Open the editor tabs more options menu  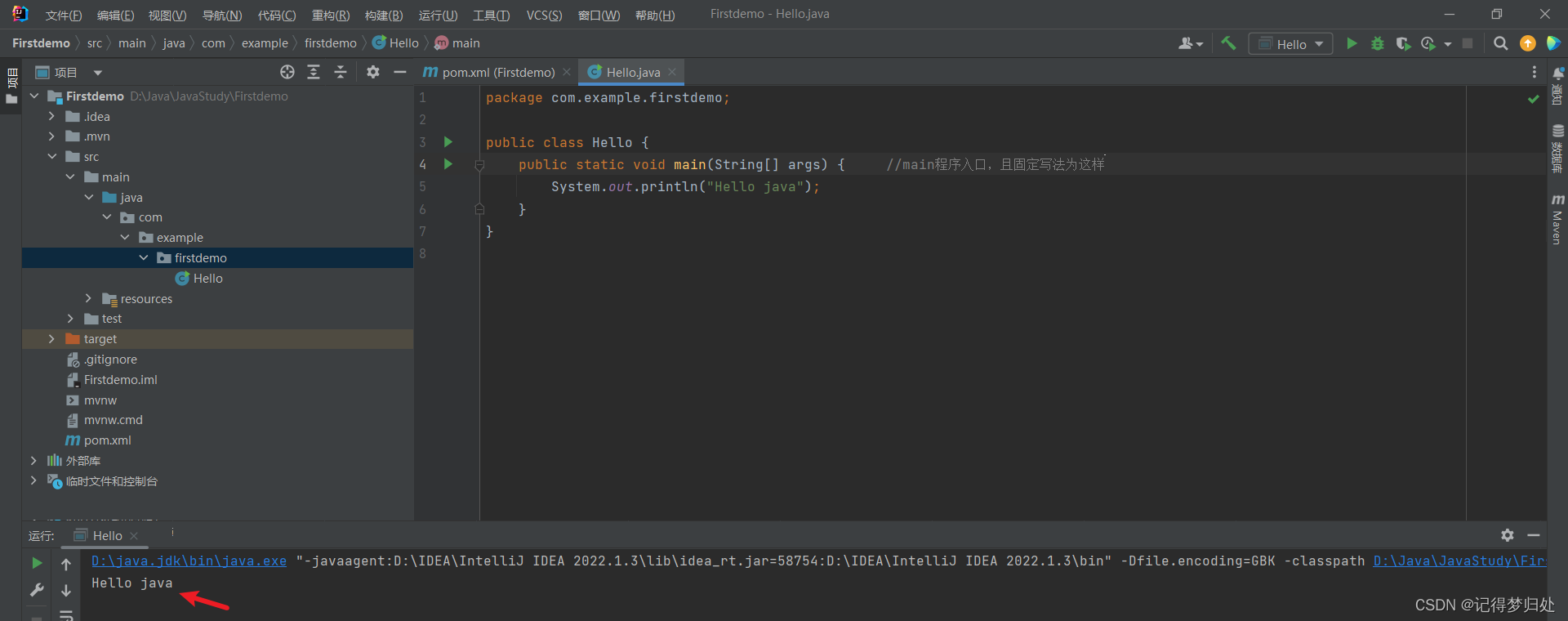pos(1534,72)
